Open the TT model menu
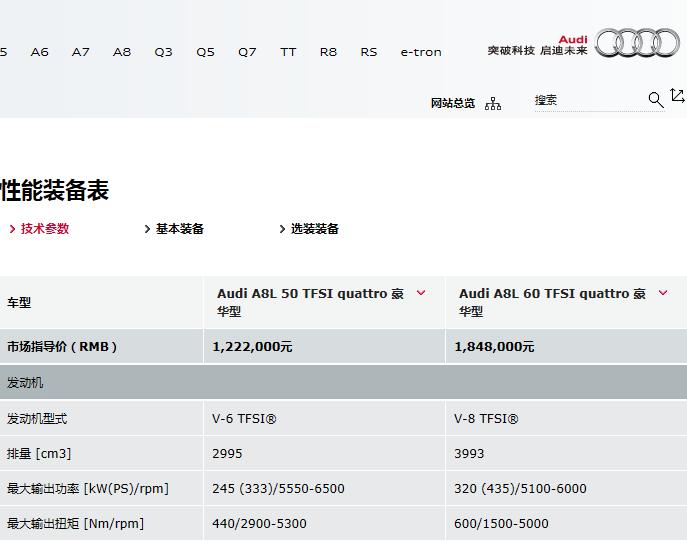Image resolution: width=687 pixels, height=541 pixels. pos(288,52)
